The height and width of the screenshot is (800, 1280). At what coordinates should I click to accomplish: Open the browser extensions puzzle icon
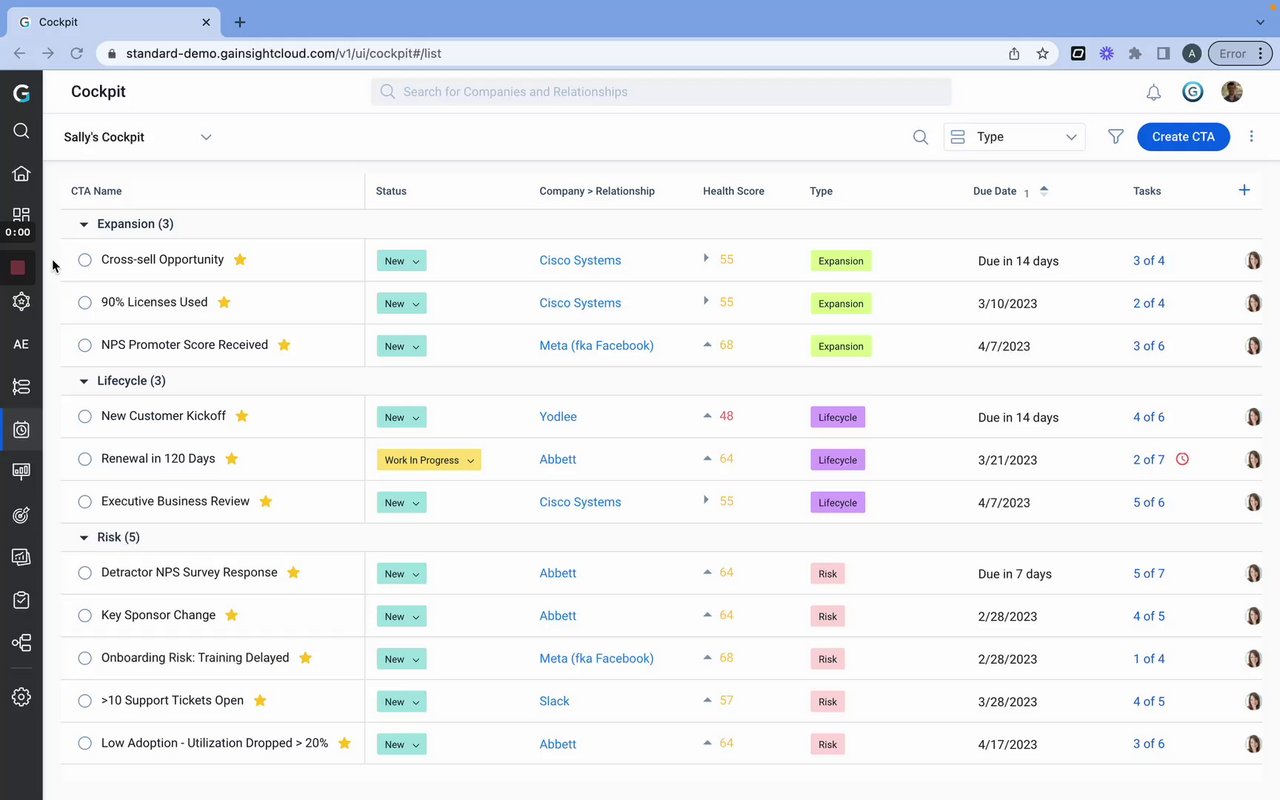[x=1135, y=54]
